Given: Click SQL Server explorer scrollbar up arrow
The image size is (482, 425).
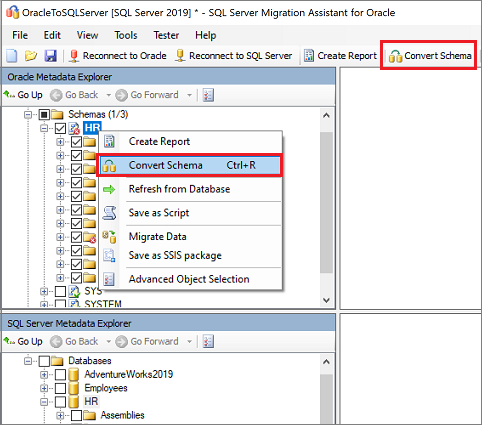Looking at the screenshot, I should (x=326, y=362).
